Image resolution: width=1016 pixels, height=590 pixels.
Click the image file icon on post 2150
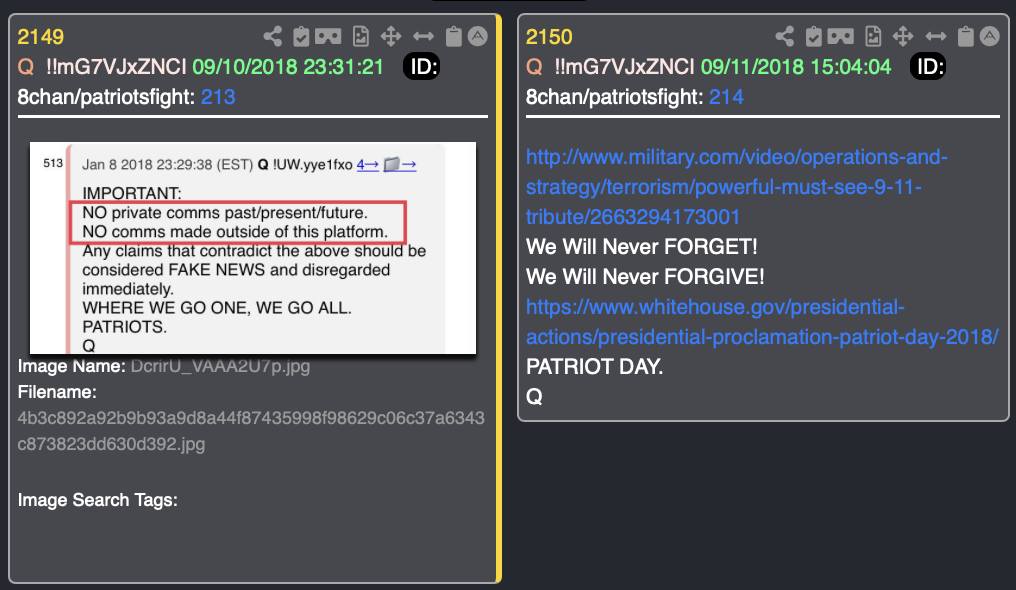[x=873, y=36]
